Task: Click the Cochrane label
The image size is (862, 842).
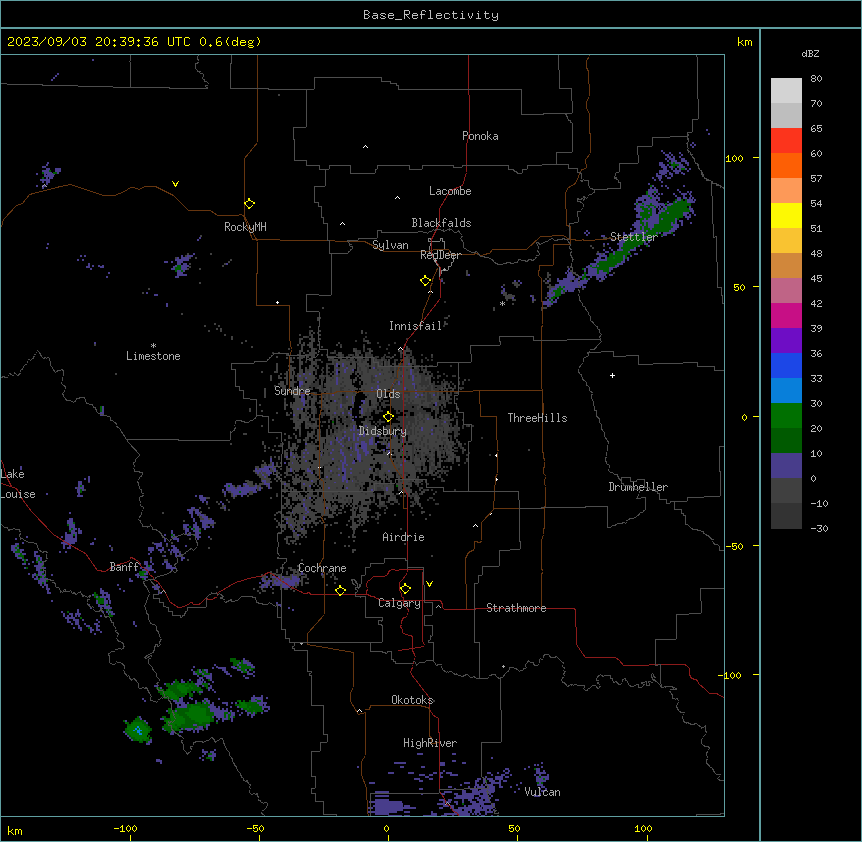Action: pos(322,568)
